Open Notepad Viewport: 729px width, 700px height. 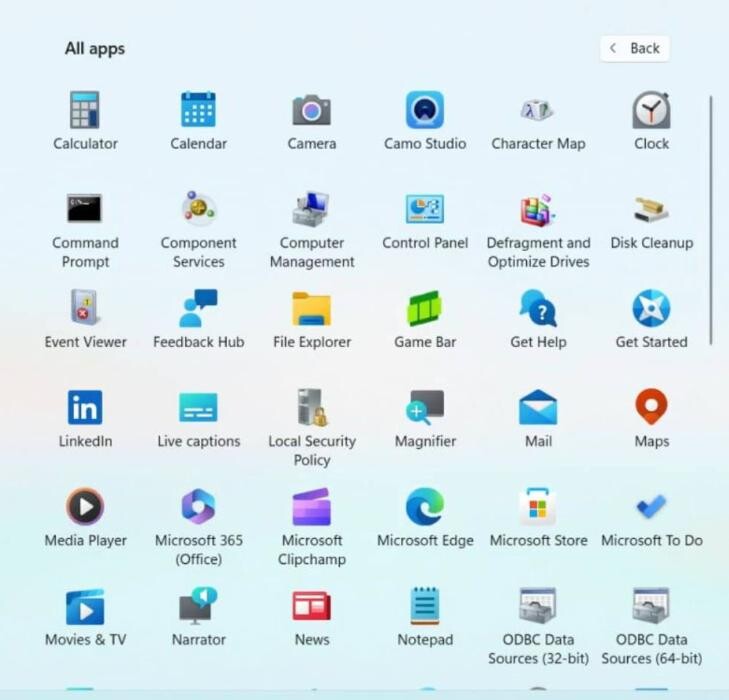425,606
